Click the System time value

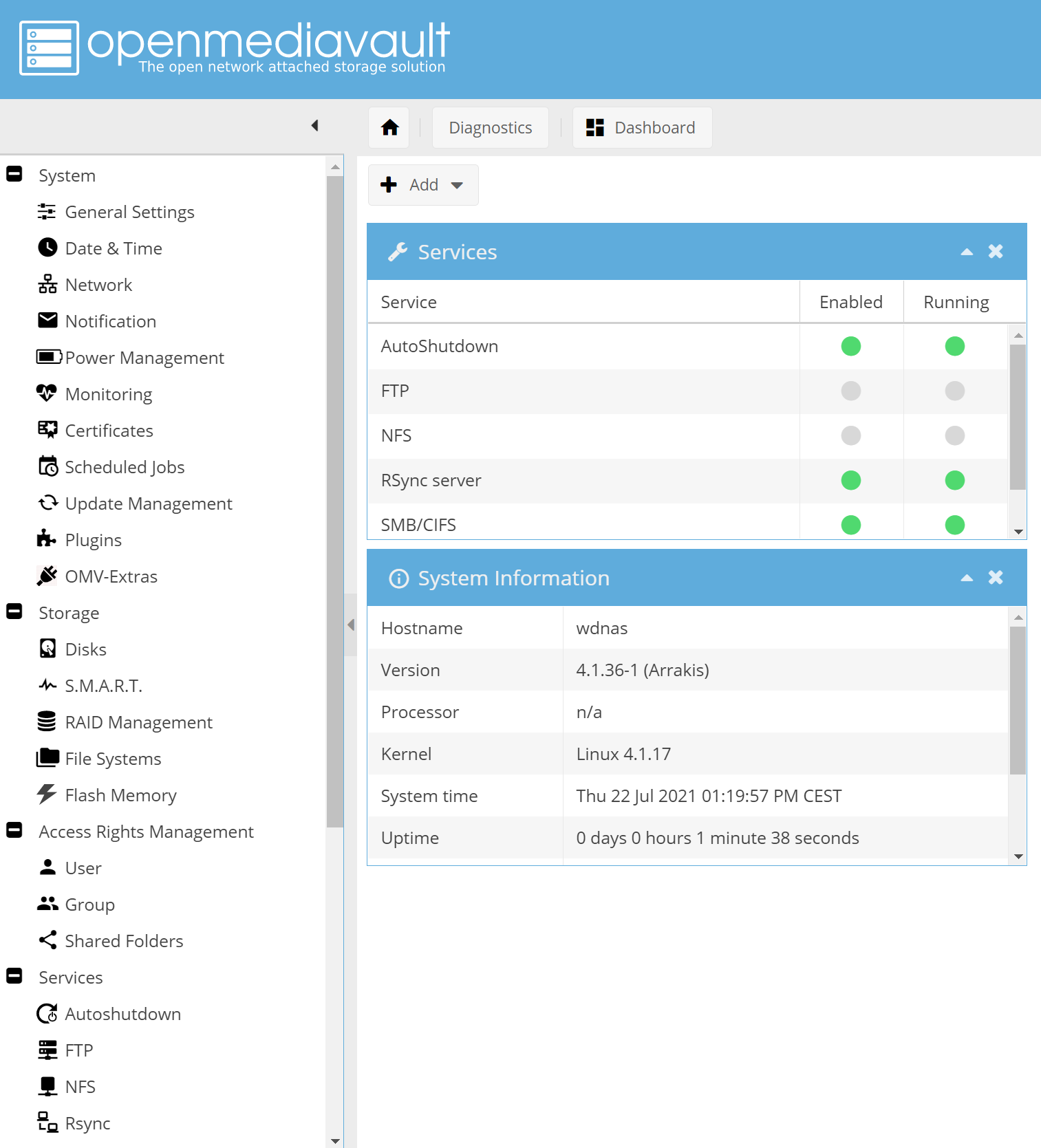pyautogui.click(x=709, y=796)
